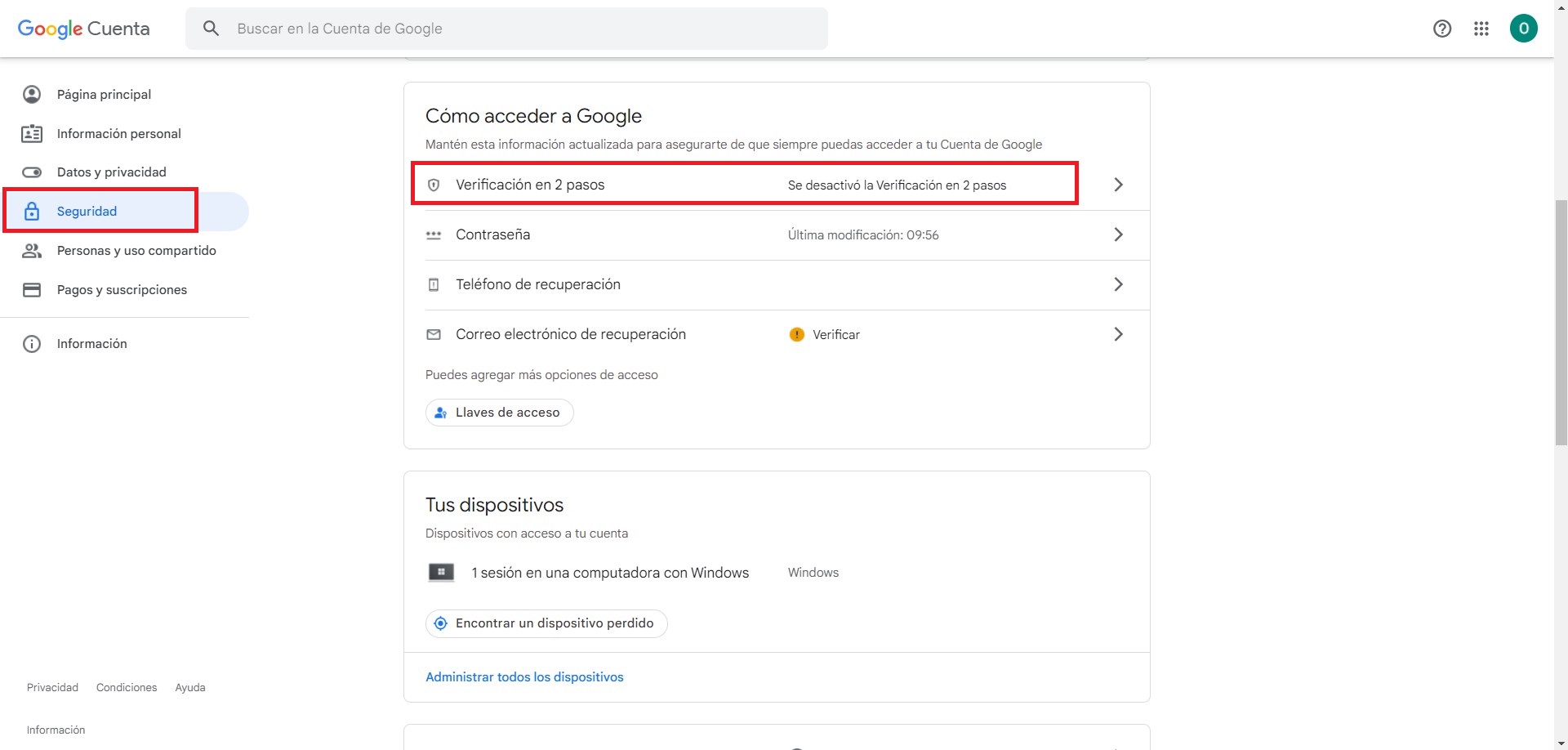The width and height of the screenshot is (1568, 750).
Task: Expand the Teléfono de recuperación chevron
Action: point(1119,284)
